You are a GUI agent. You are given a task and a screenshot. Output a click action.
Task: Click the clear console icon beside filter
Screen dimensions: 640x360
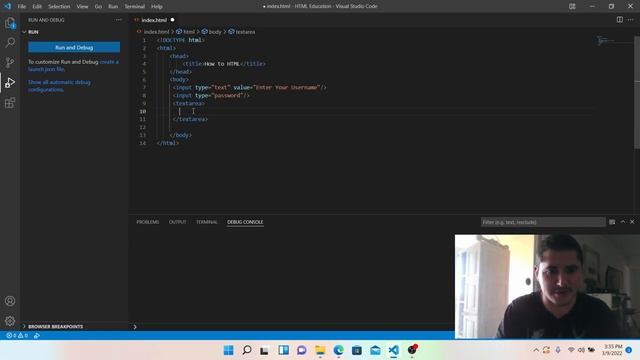612,222
